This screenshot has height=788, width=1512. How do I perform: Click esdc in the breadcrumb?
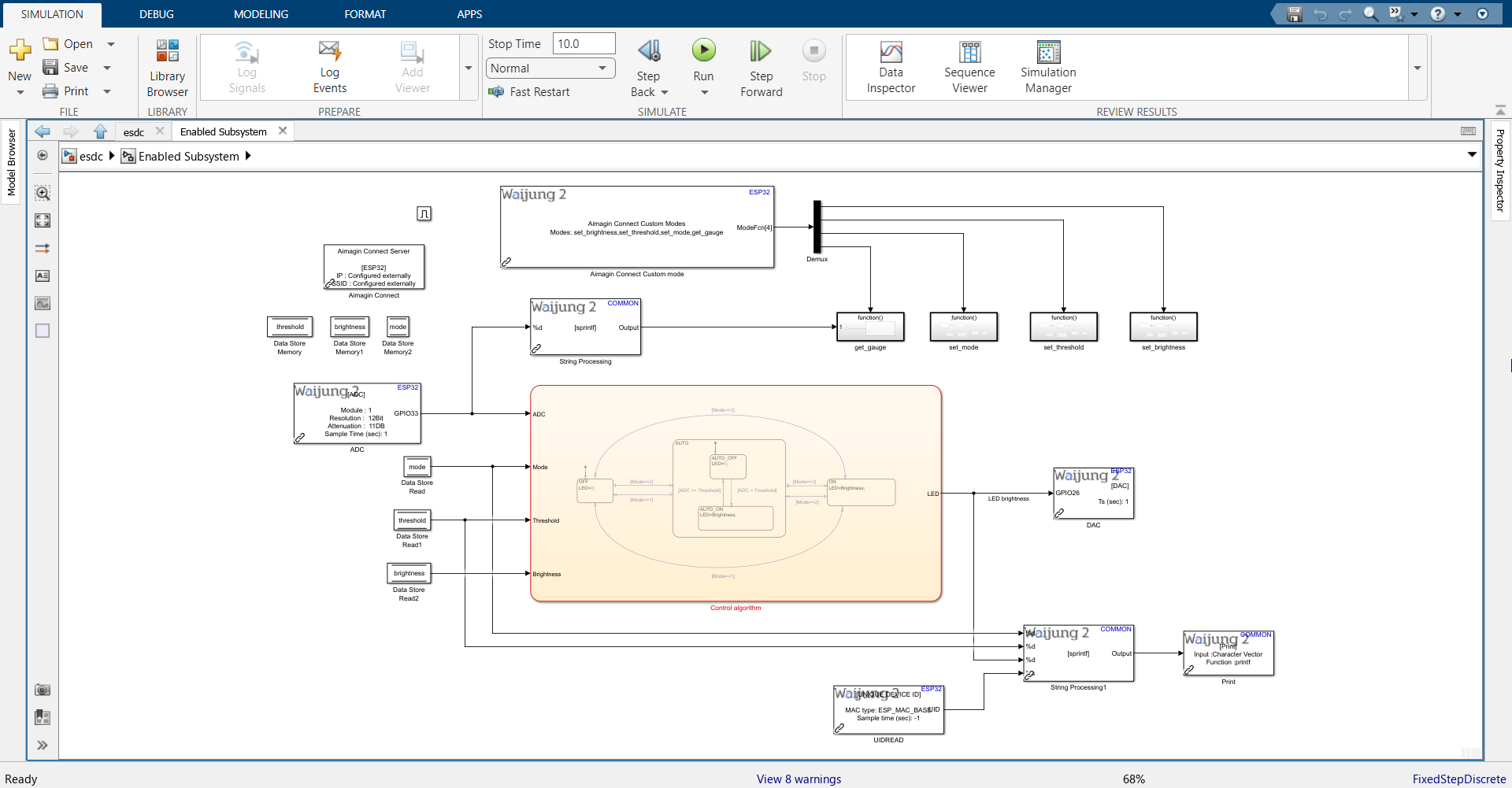(91, 156)
